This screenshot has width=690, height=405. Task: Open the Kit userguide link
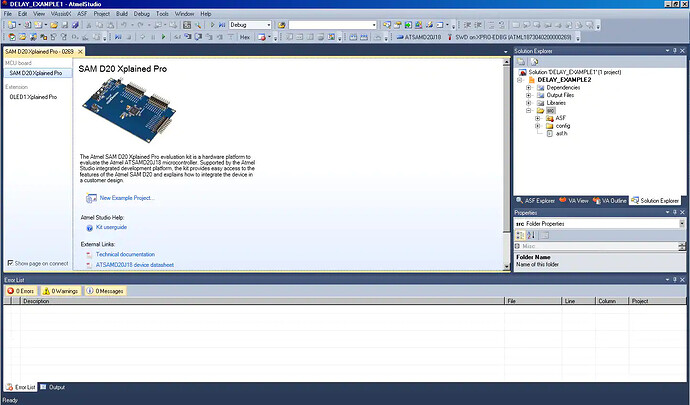(x=111, y=227)
